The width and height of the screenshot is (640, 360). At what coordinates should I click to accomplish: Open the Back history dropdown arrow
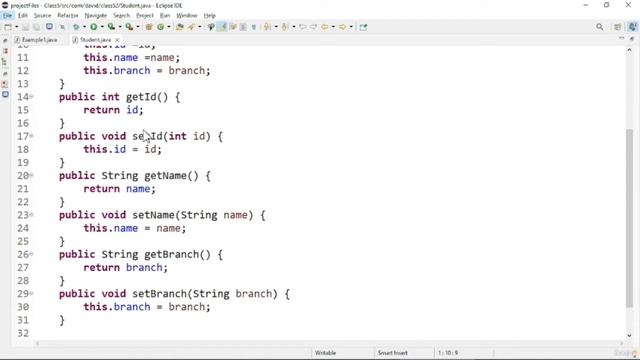(333, 27)
